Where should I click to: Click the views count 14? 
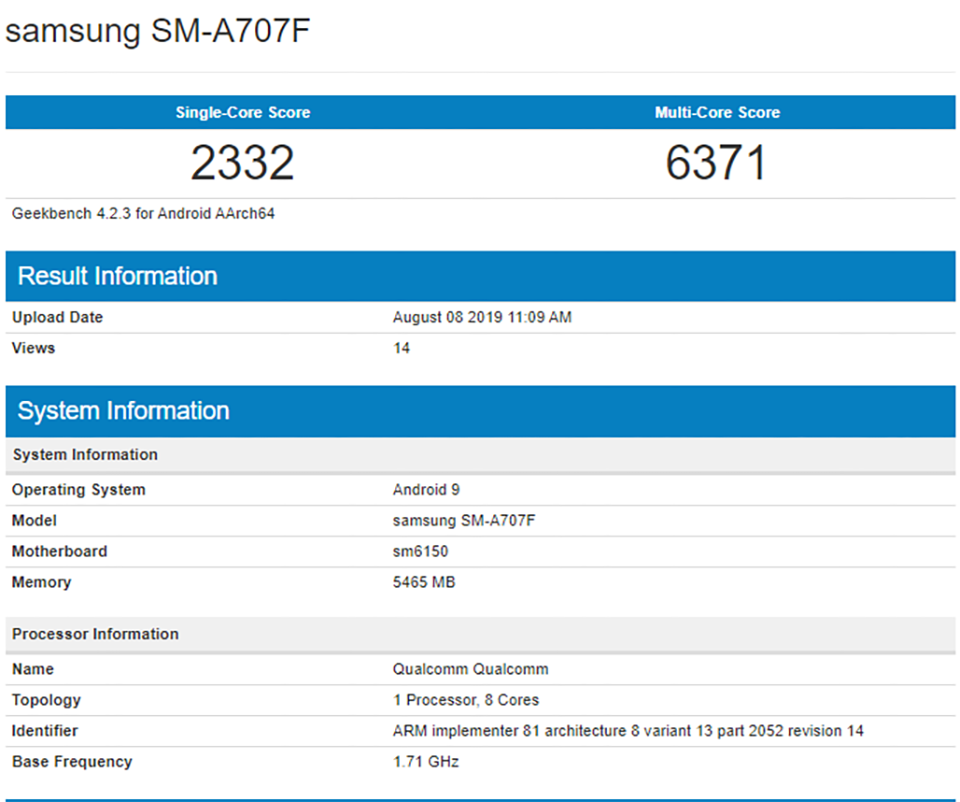tap(402, 348)
